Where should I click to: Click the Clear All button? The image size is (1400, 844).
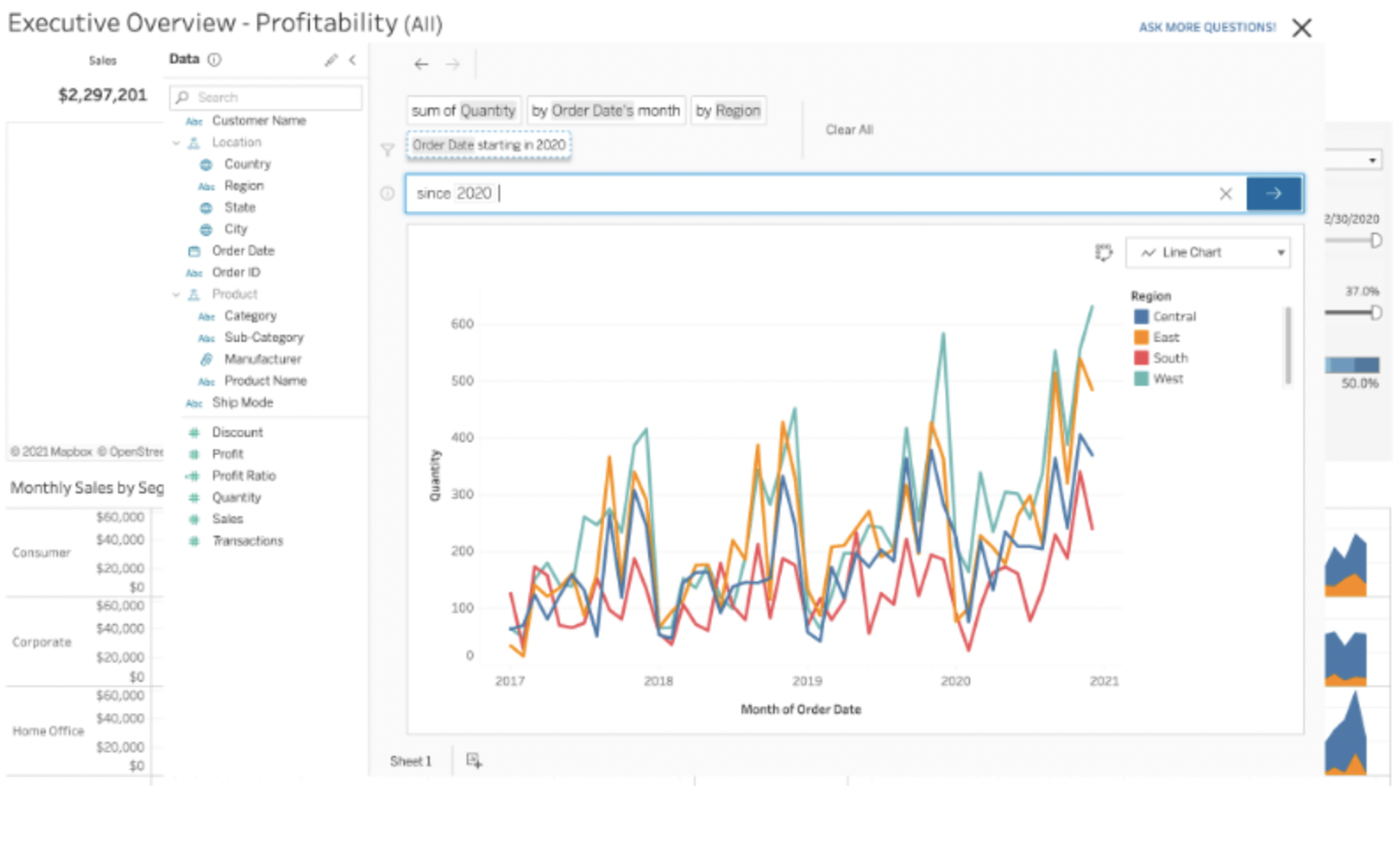[x=849, y=130]
